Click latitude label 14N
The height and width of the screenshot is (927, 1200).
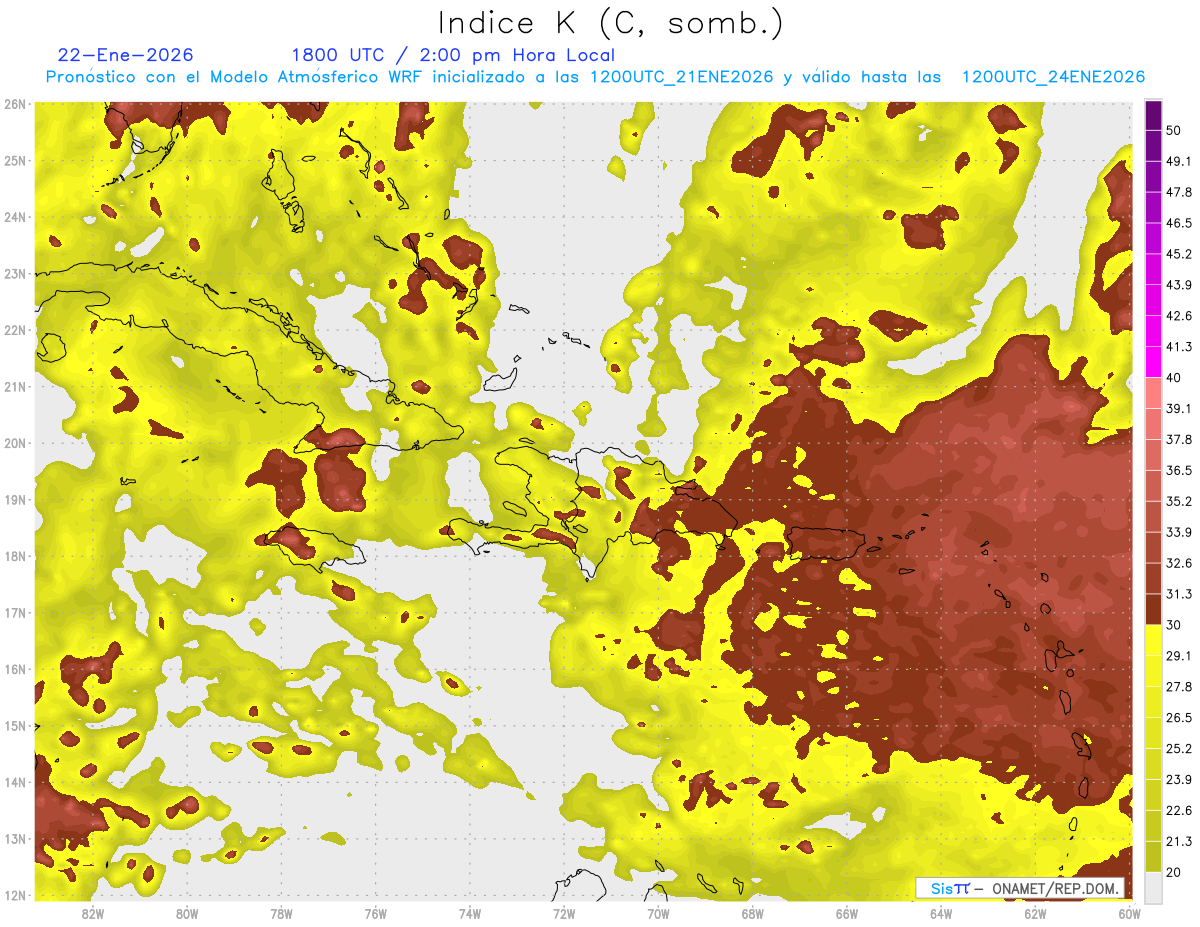pyautogui.click(x=15, y=782)
